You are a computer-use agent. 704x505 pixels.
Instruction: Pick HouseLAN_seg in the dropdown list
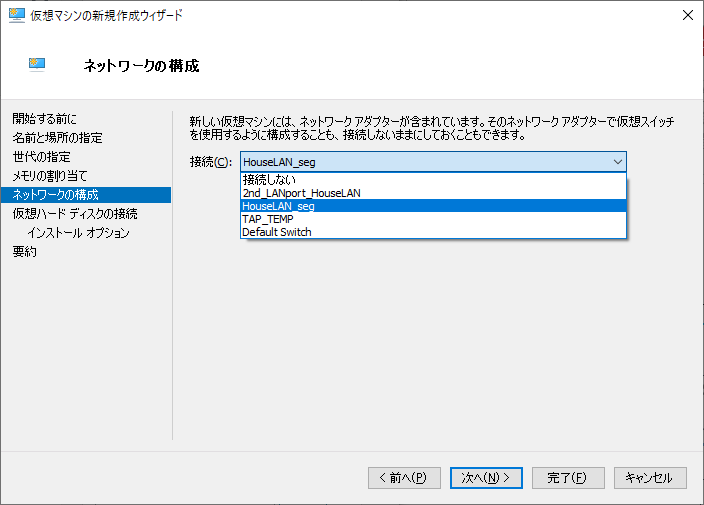[x=279, y=206]
